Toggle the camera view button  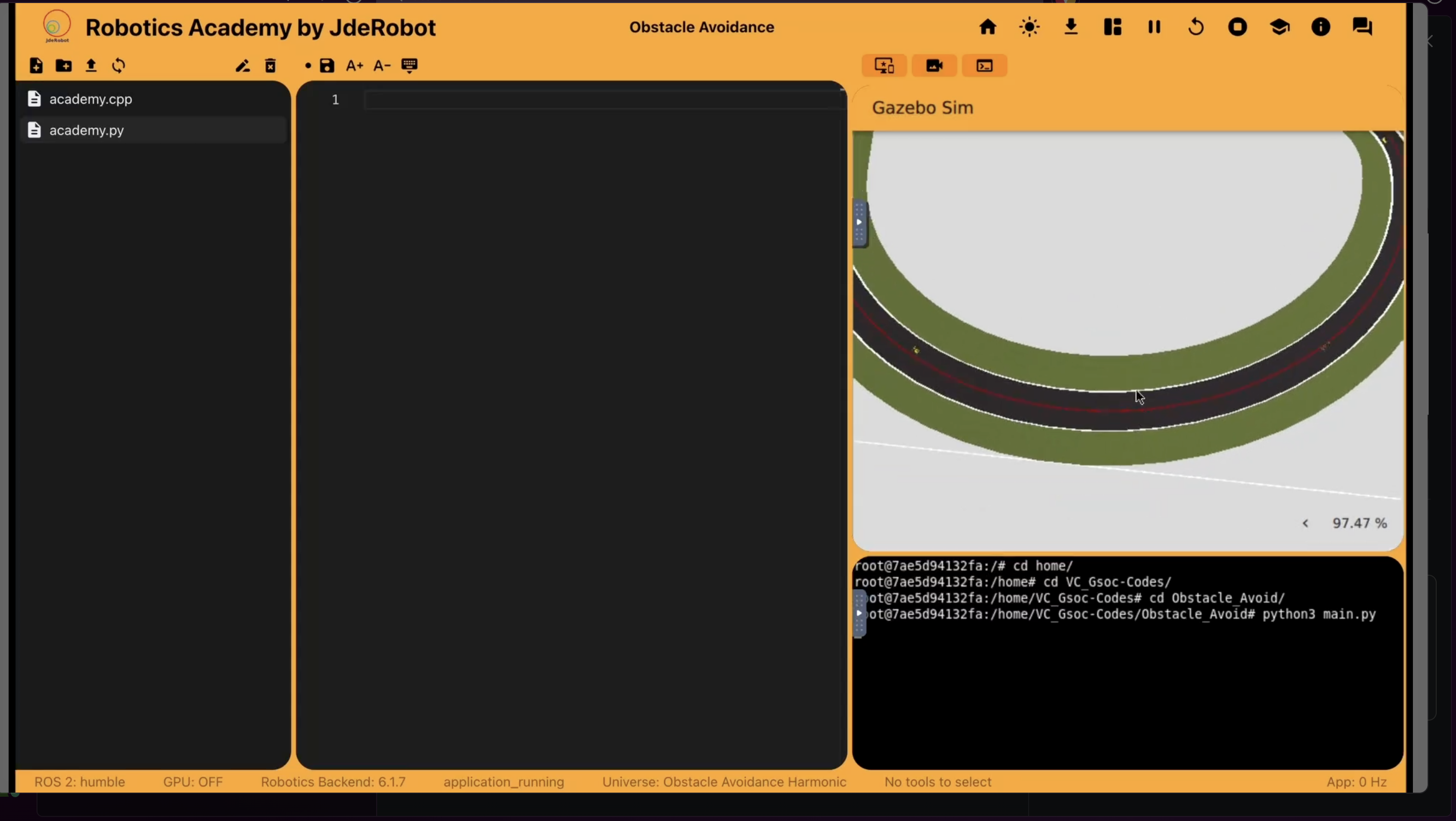tap(934, 65)
